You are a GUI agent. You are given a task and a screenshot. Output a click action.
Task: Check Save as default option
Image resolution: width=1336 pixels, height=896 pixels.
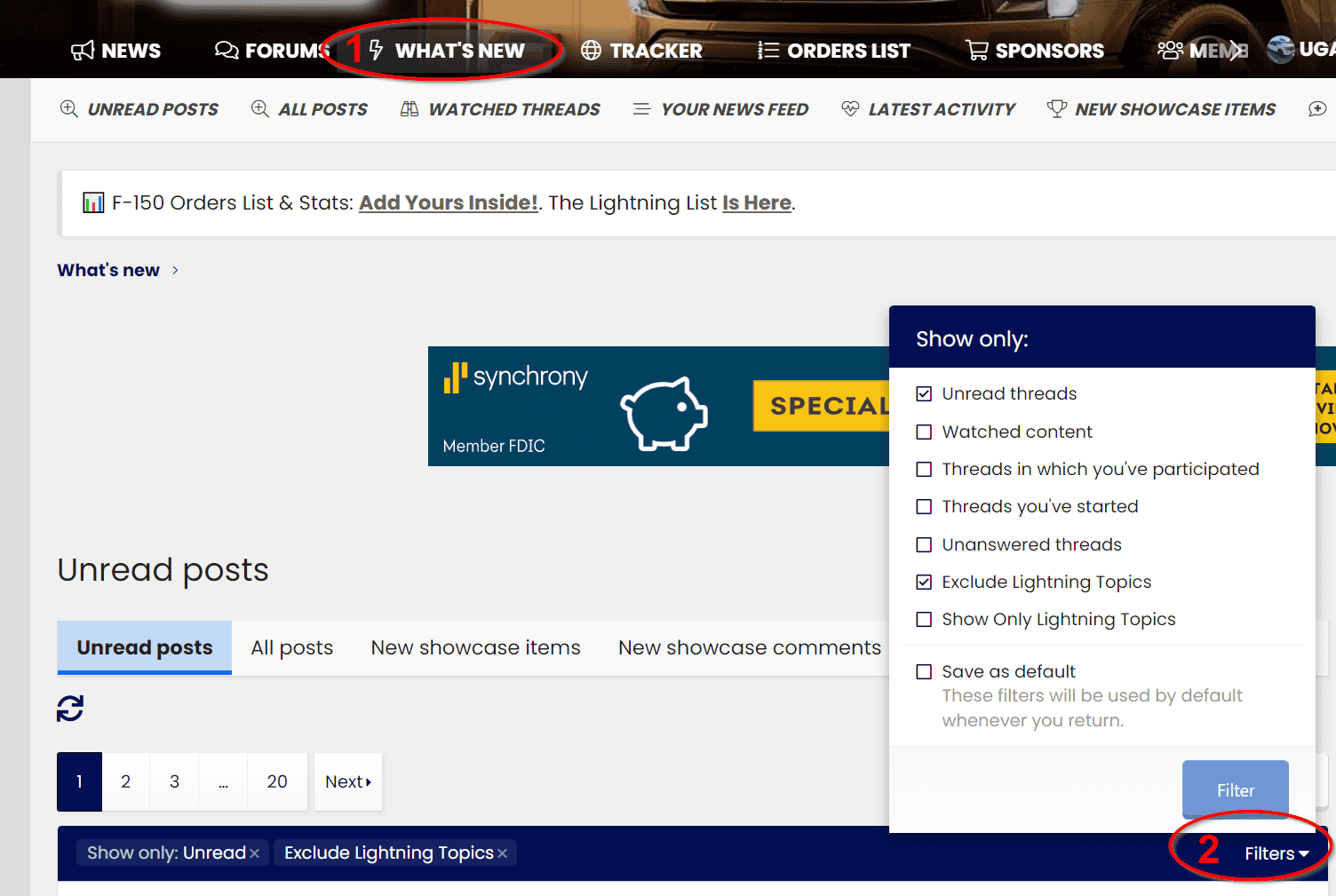coord(924,672)
